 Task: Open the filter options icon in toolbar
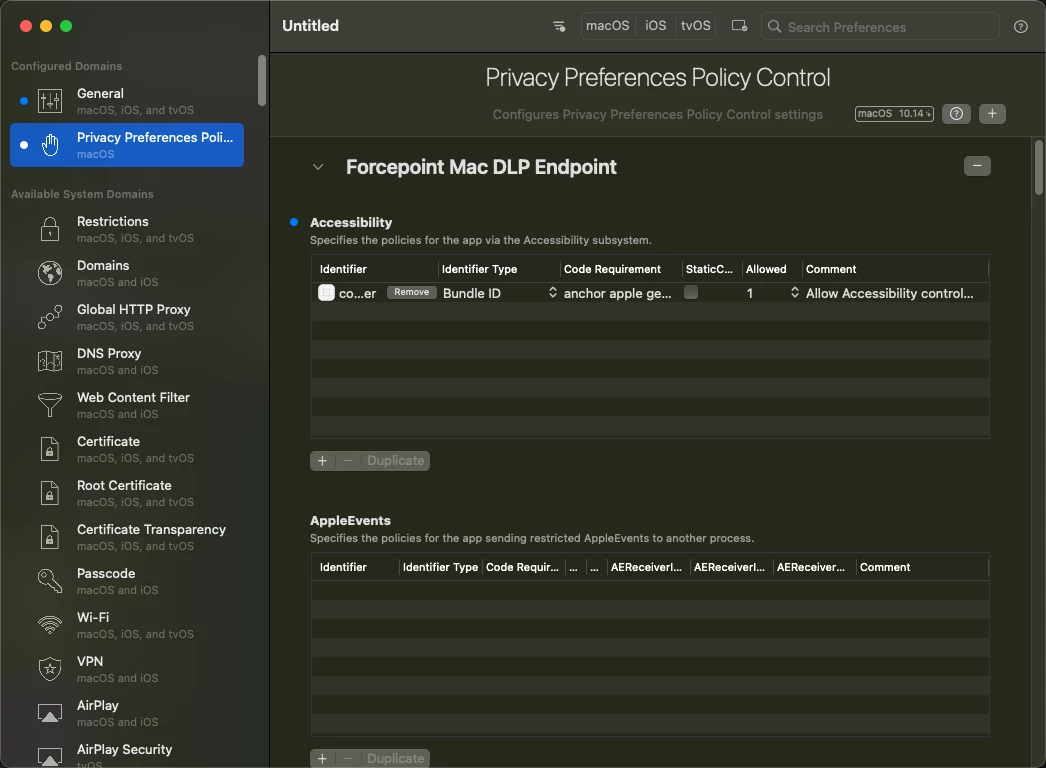[559, 26]
